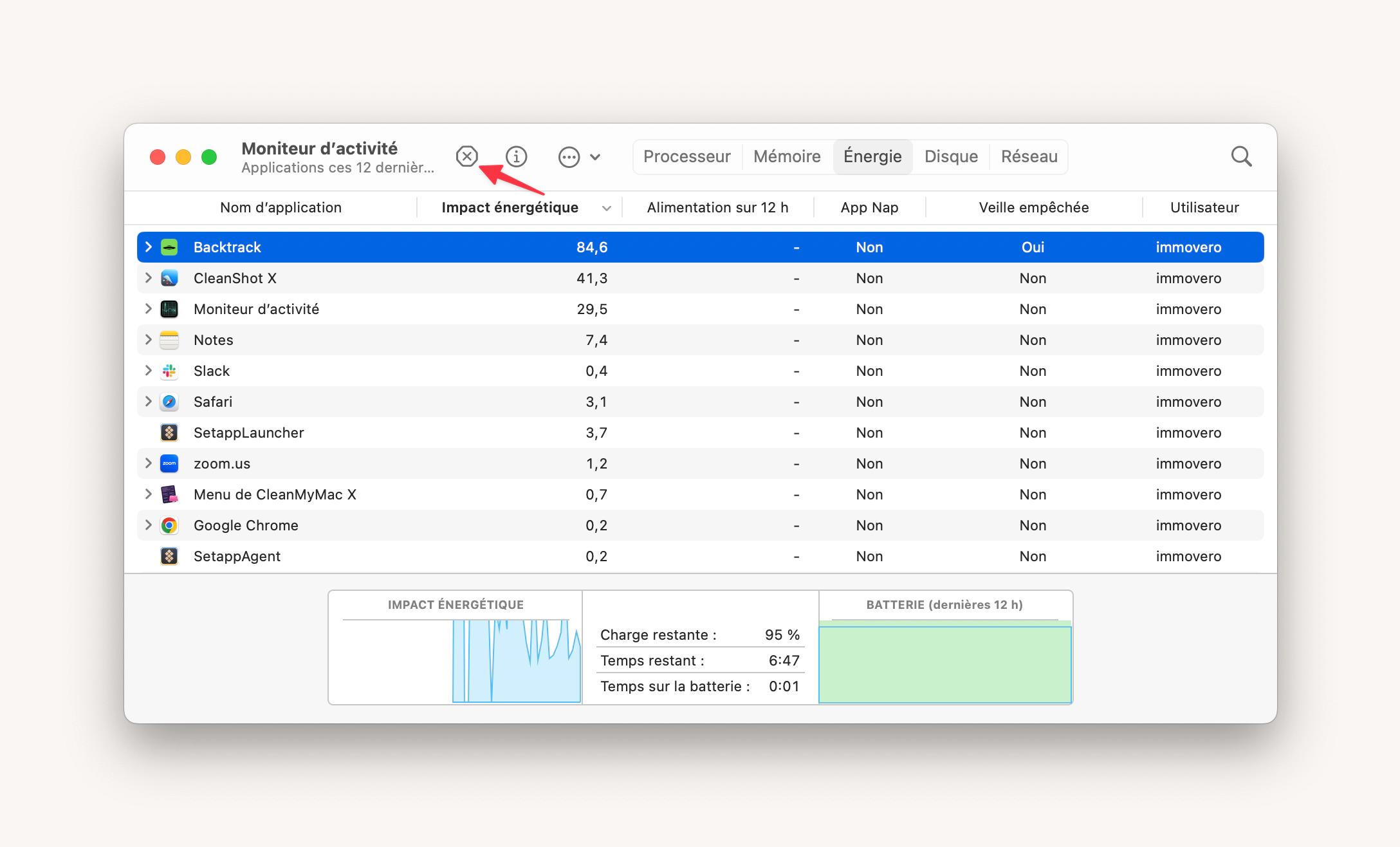This screenshot has width=1400, height=847.
Task: Open the chevron next to the ellipsis
Action: pos(595,157)
